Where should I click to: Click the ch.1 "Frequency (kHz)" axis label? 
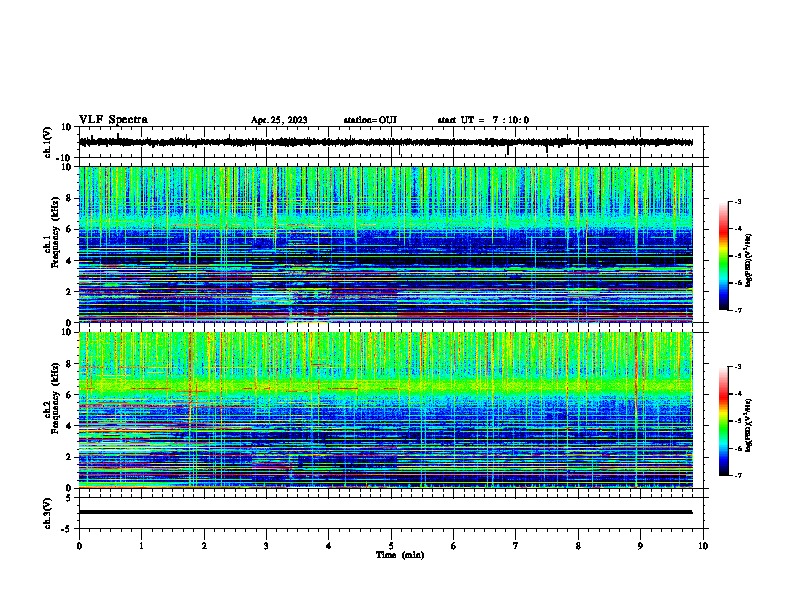pos(55,233)
